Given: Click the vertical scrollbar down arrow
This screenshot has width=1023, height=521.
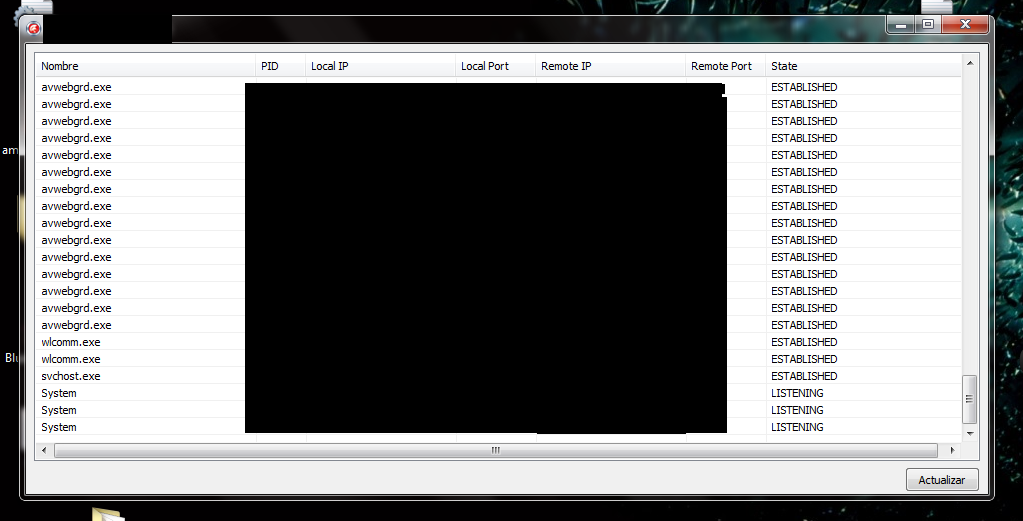Looking at the screenshot, I should (969, 435).
